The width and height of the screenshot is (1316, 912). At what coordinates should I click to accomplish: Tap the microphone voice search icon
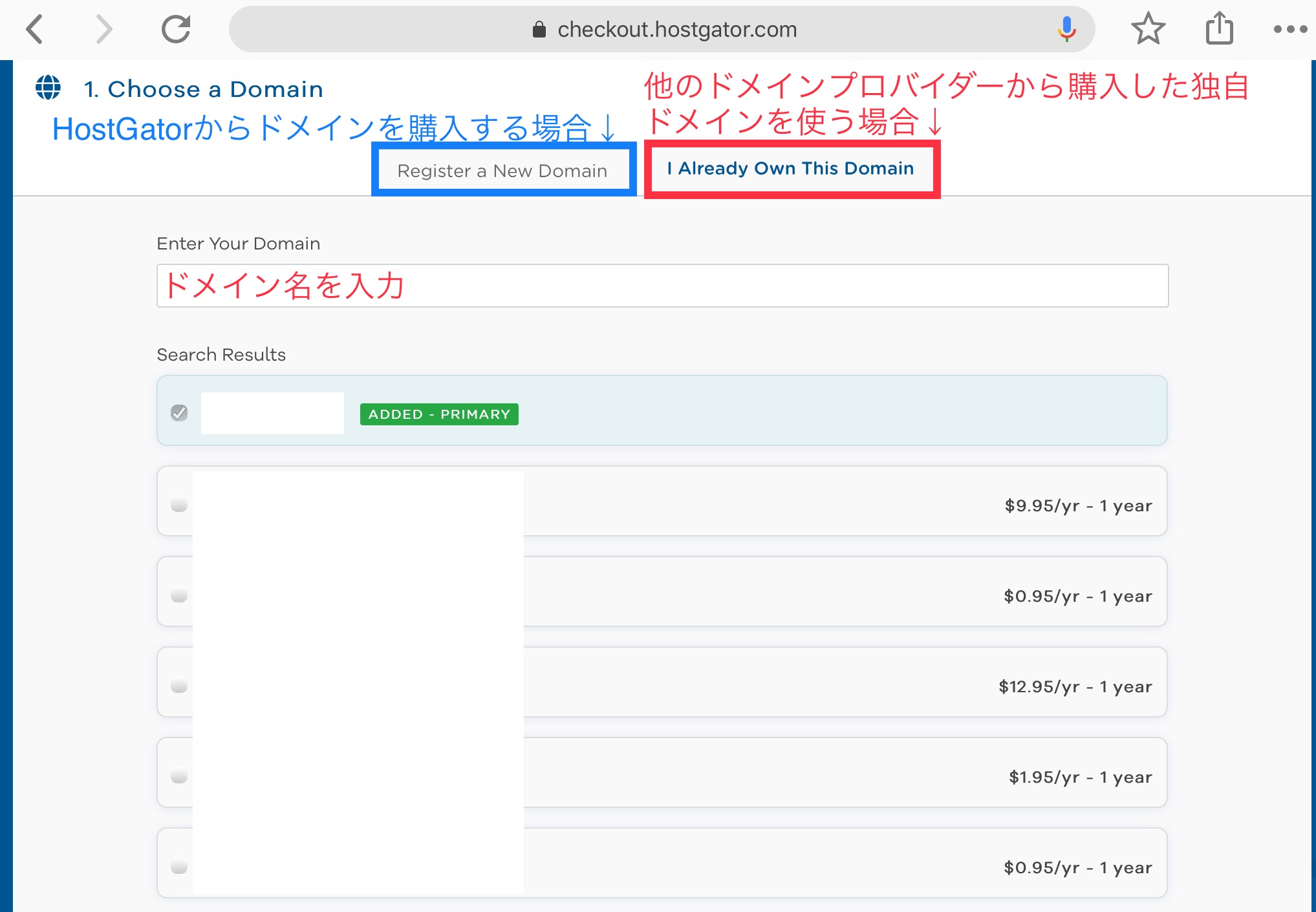(x=1066, y=29)
